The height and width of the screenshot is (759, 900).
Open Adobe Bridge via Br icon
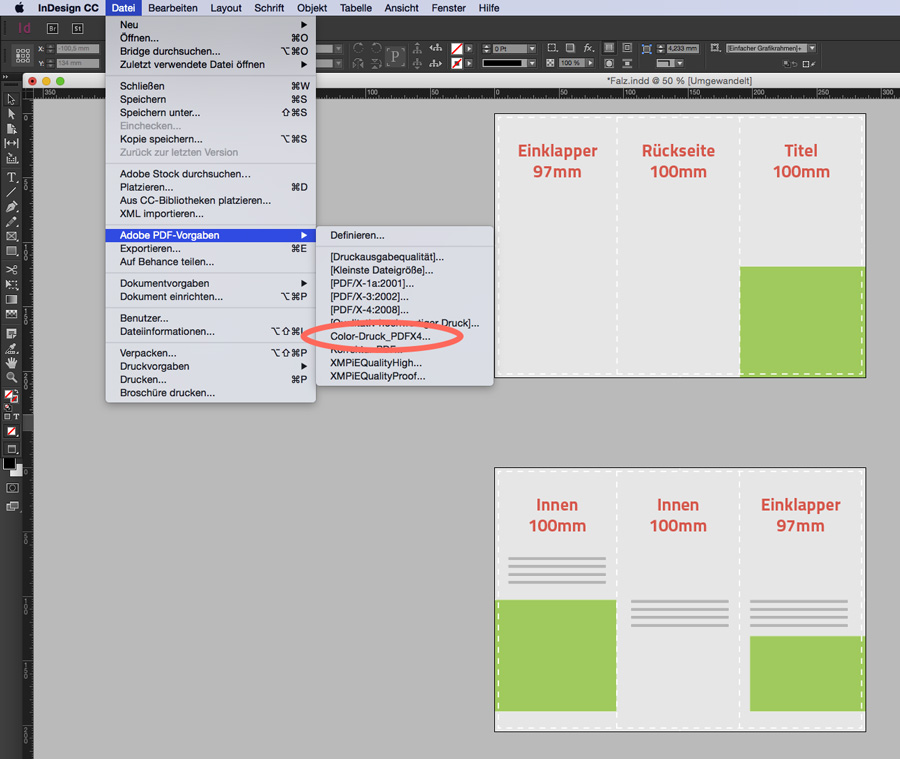tap(52, 28)
